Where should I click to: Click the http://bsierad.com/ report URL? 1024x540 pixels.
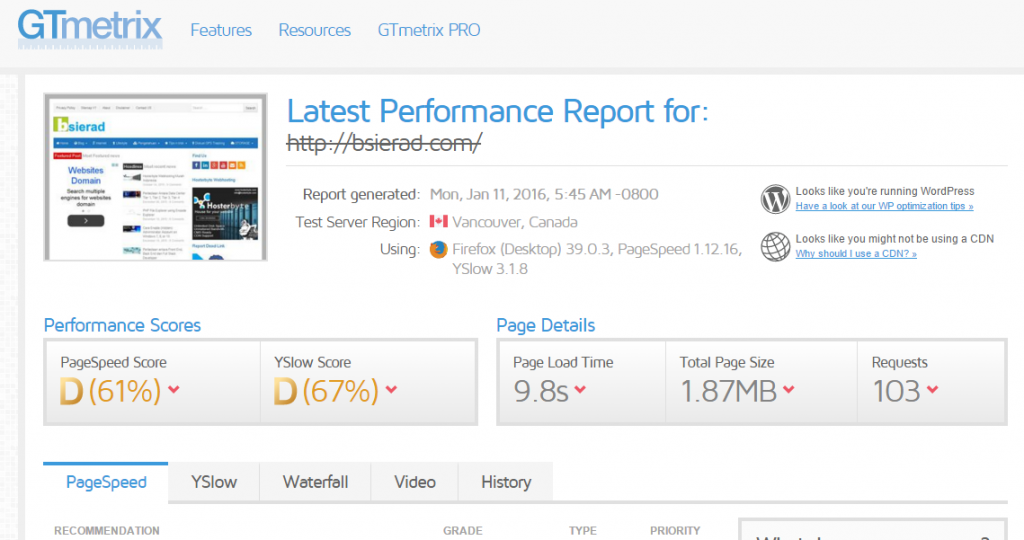[x=384, y=142]
